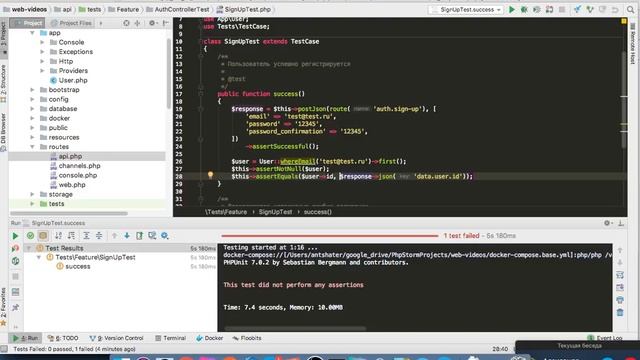Pin the Run tab
Image resolution: width=640 pixels, height=360 pixels.
15,307
